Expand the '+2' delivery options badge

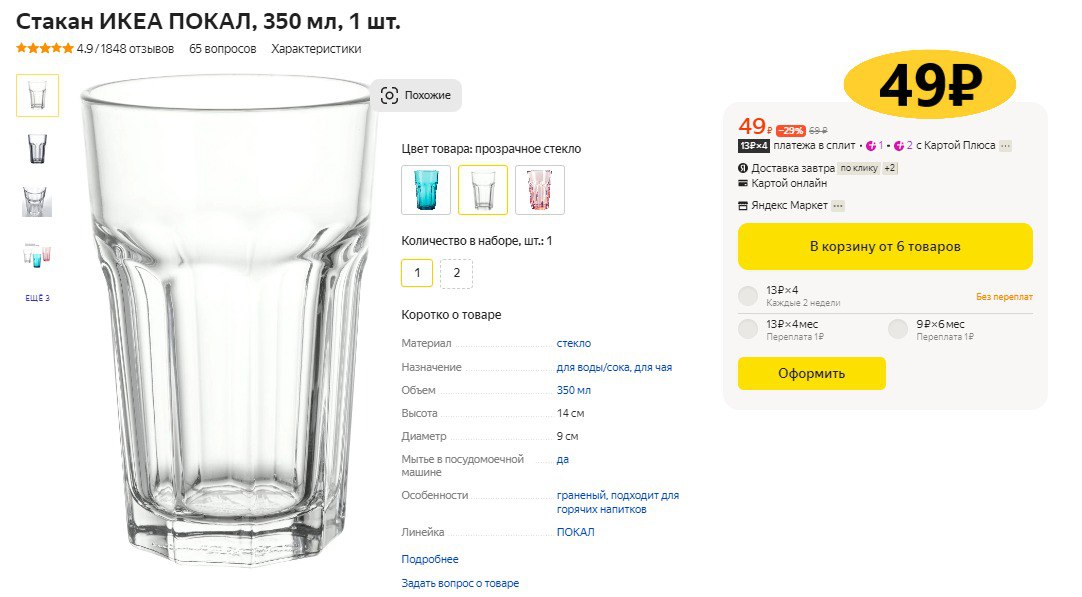890,168
